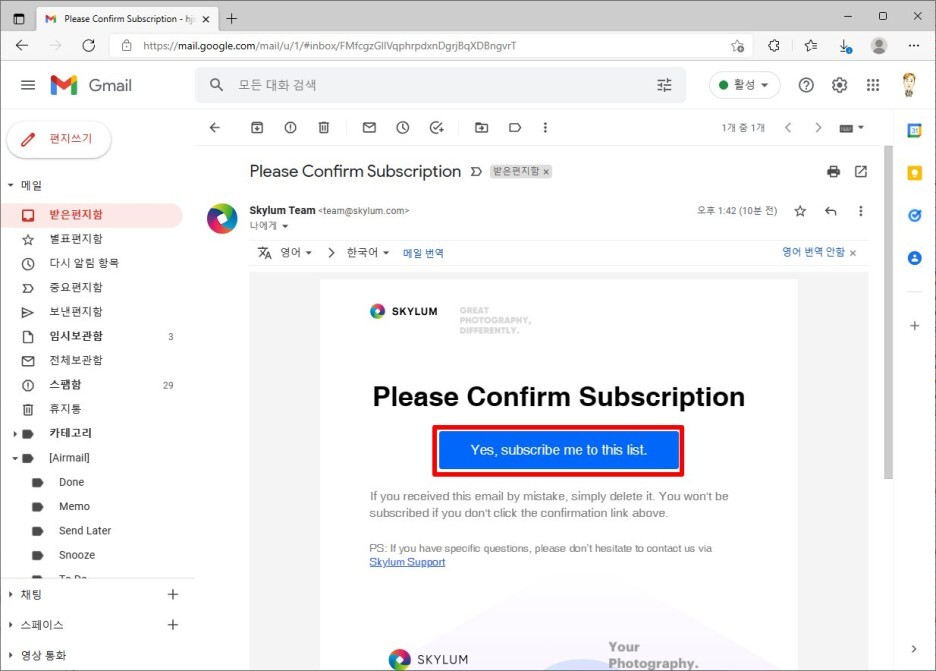Viewport: 936px width, 671px height.
Task: Open Contacts side panel
Action: pos(914,258)
